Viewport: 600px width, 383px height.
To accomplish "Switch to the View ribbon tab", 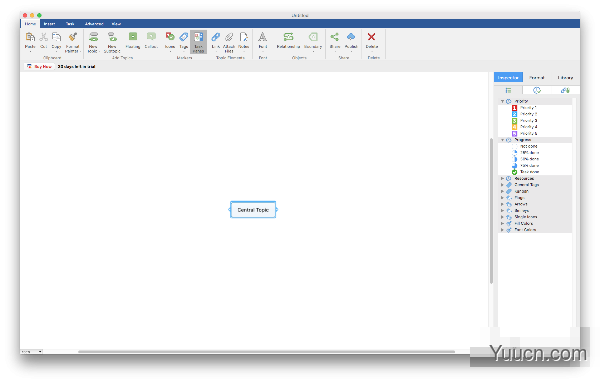I will 116,24.
